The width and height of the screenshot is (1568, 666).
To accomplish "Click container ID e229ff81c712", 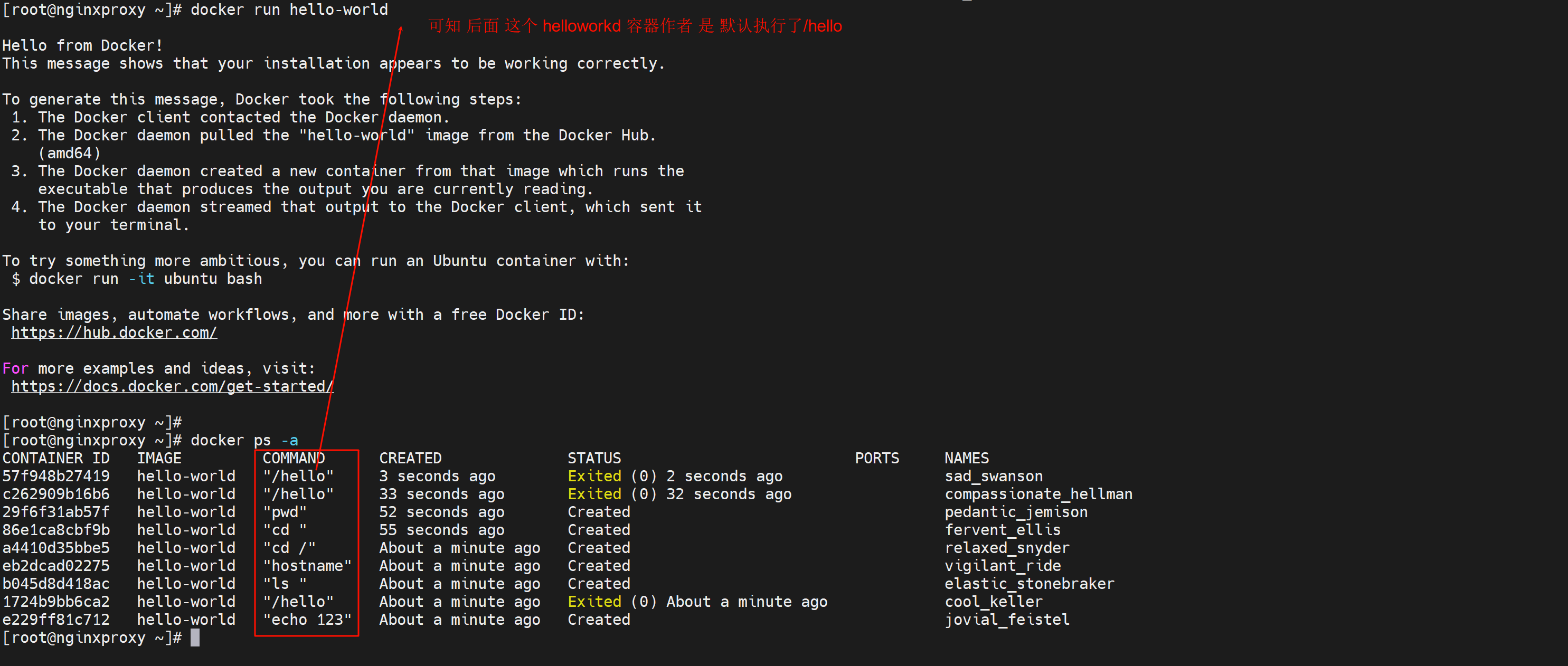I will 56,620.
